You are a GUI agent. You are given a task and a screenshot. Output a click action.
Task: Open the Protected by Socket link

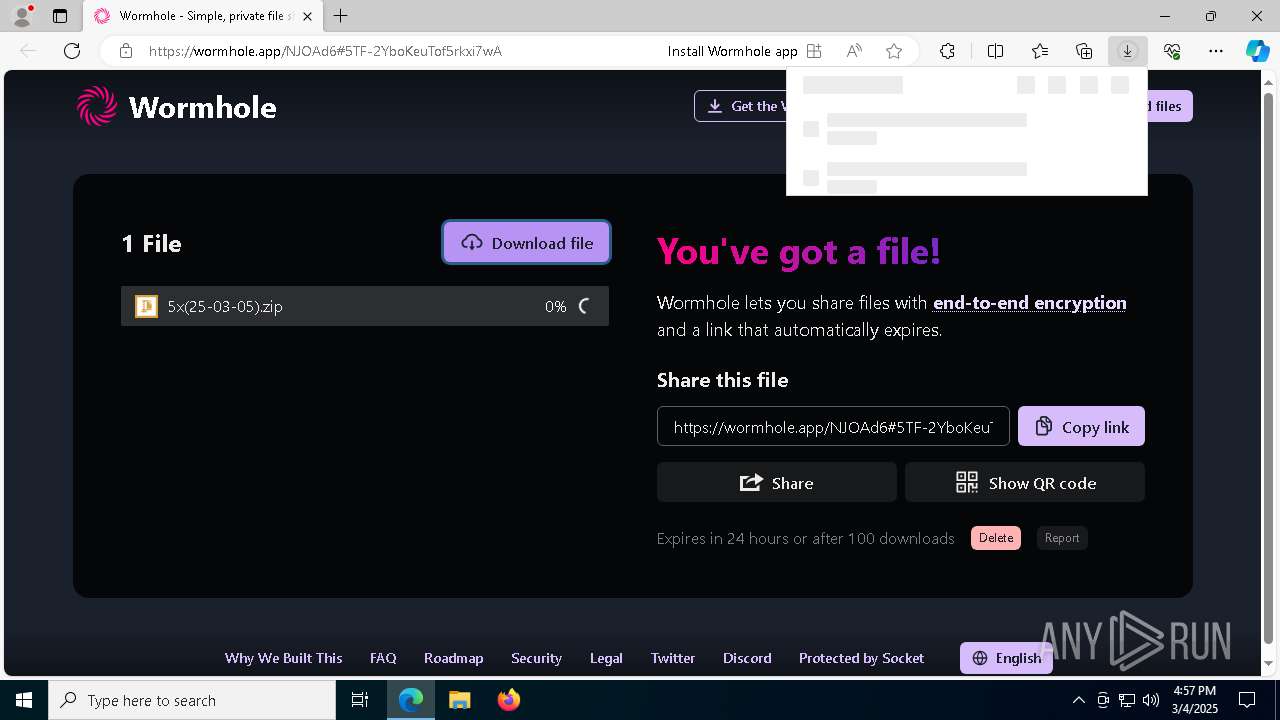pos(861,658)
